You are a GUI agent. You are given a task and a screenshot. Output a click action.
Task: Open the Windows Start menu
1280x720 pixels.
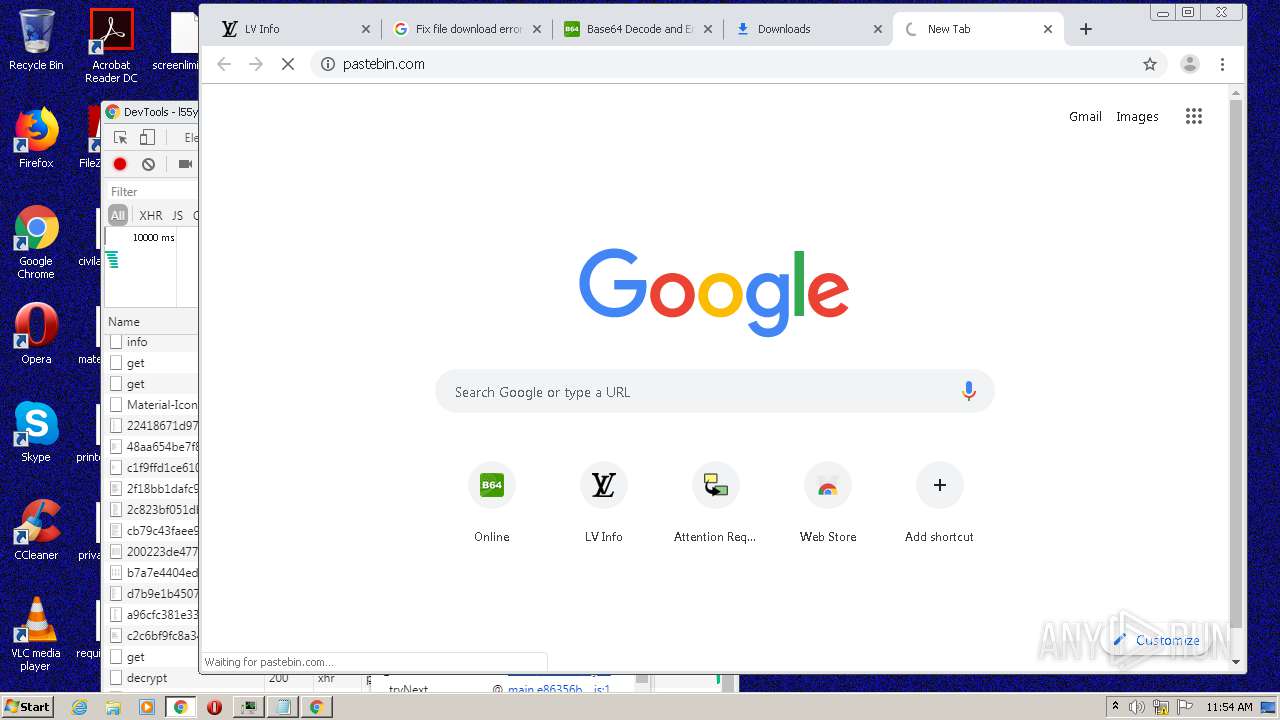27,706
